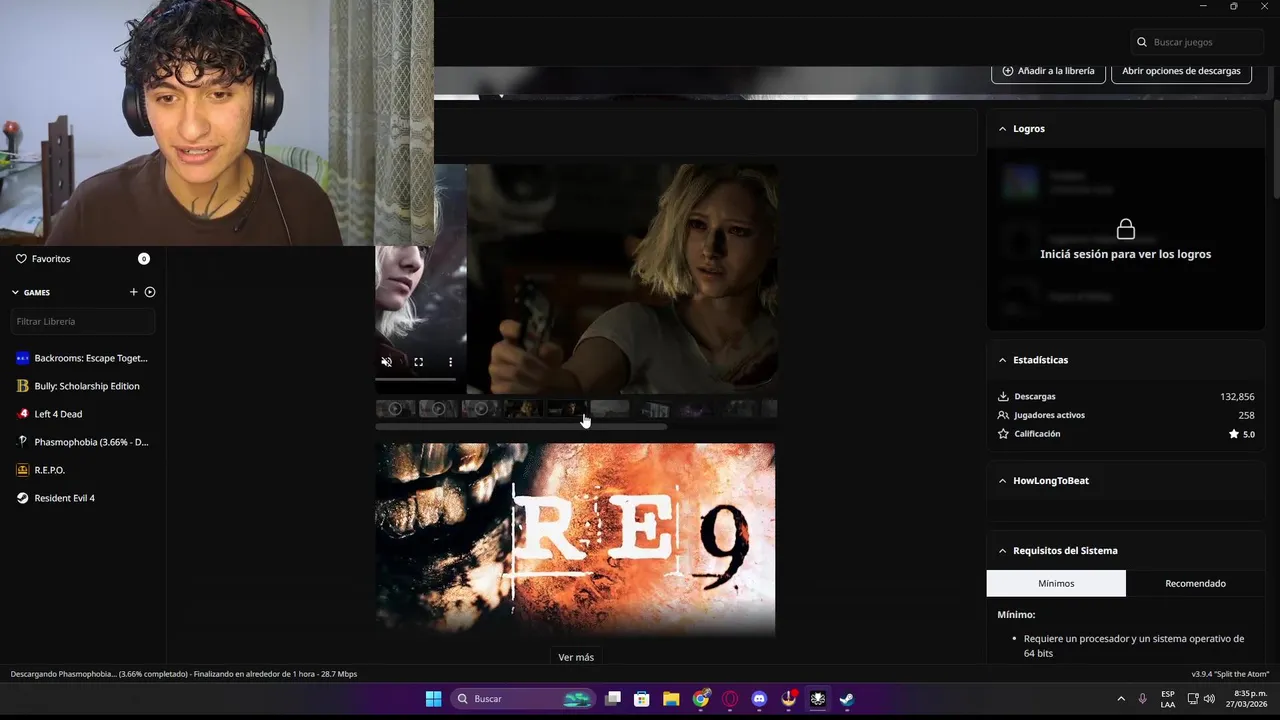Click the video progress bar
Screen dimensions: 1280x720
416,379
